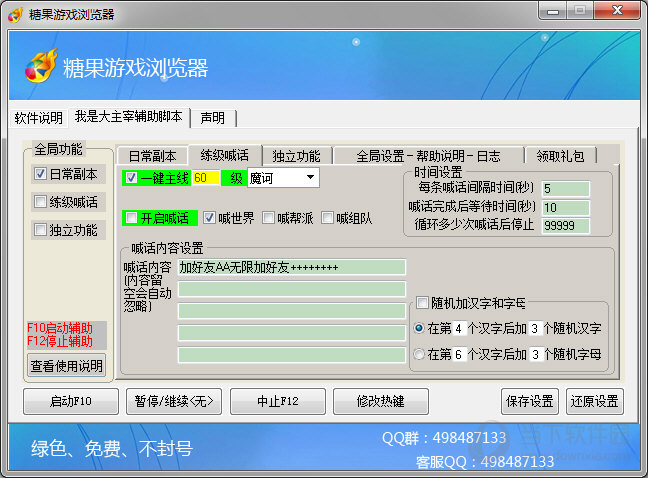The image size is (648, 478).
Task: Click the 绿色、免费、不封号 footer text
Action: 112,448
